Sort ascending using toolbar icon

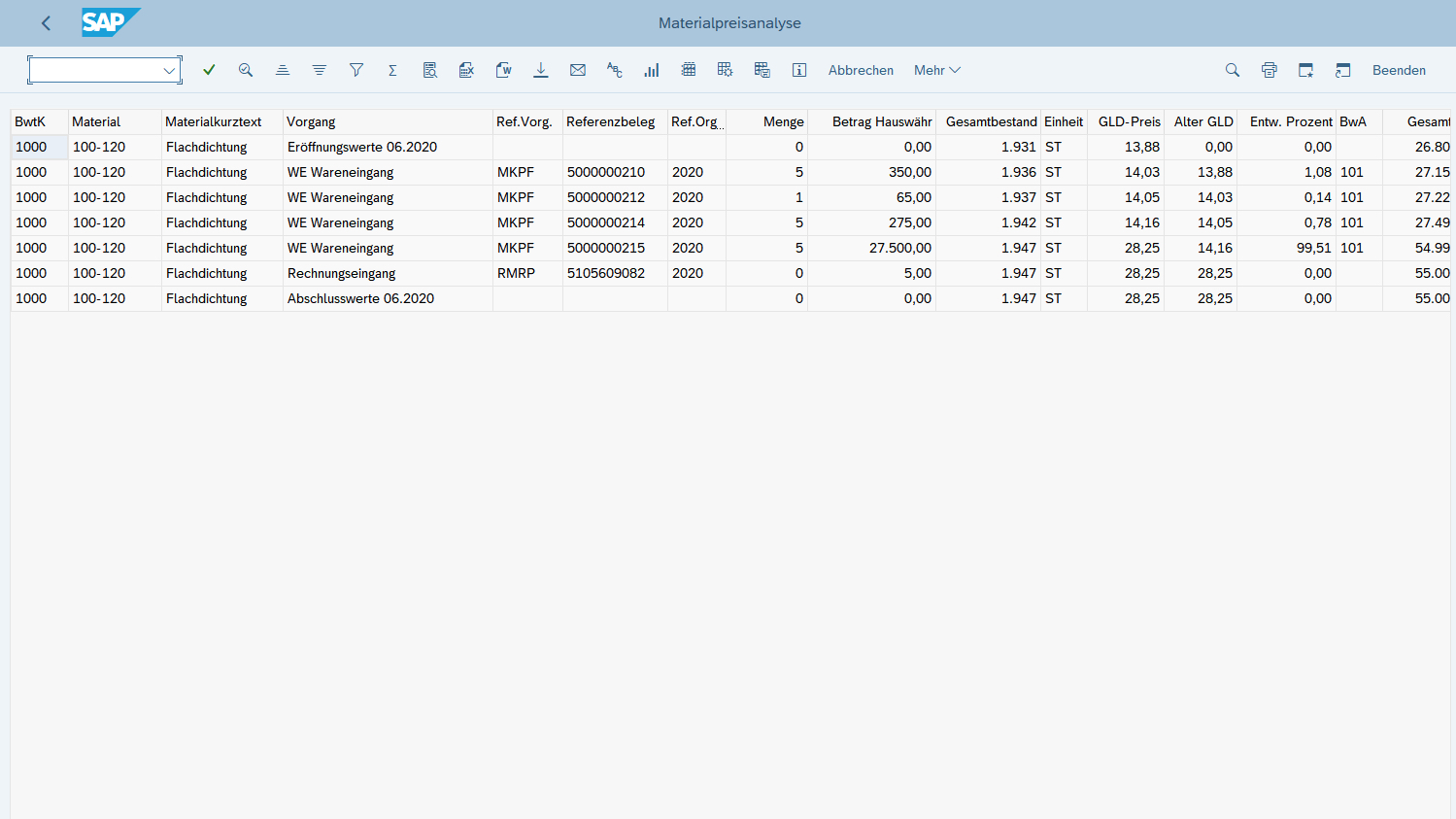tap(283, 70)
